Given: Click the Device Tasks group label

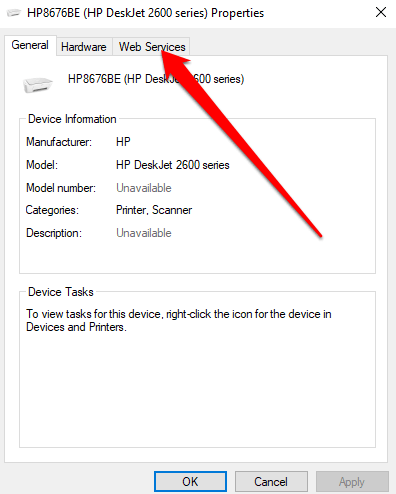Looking at the screenshot, I should [61, 292].
